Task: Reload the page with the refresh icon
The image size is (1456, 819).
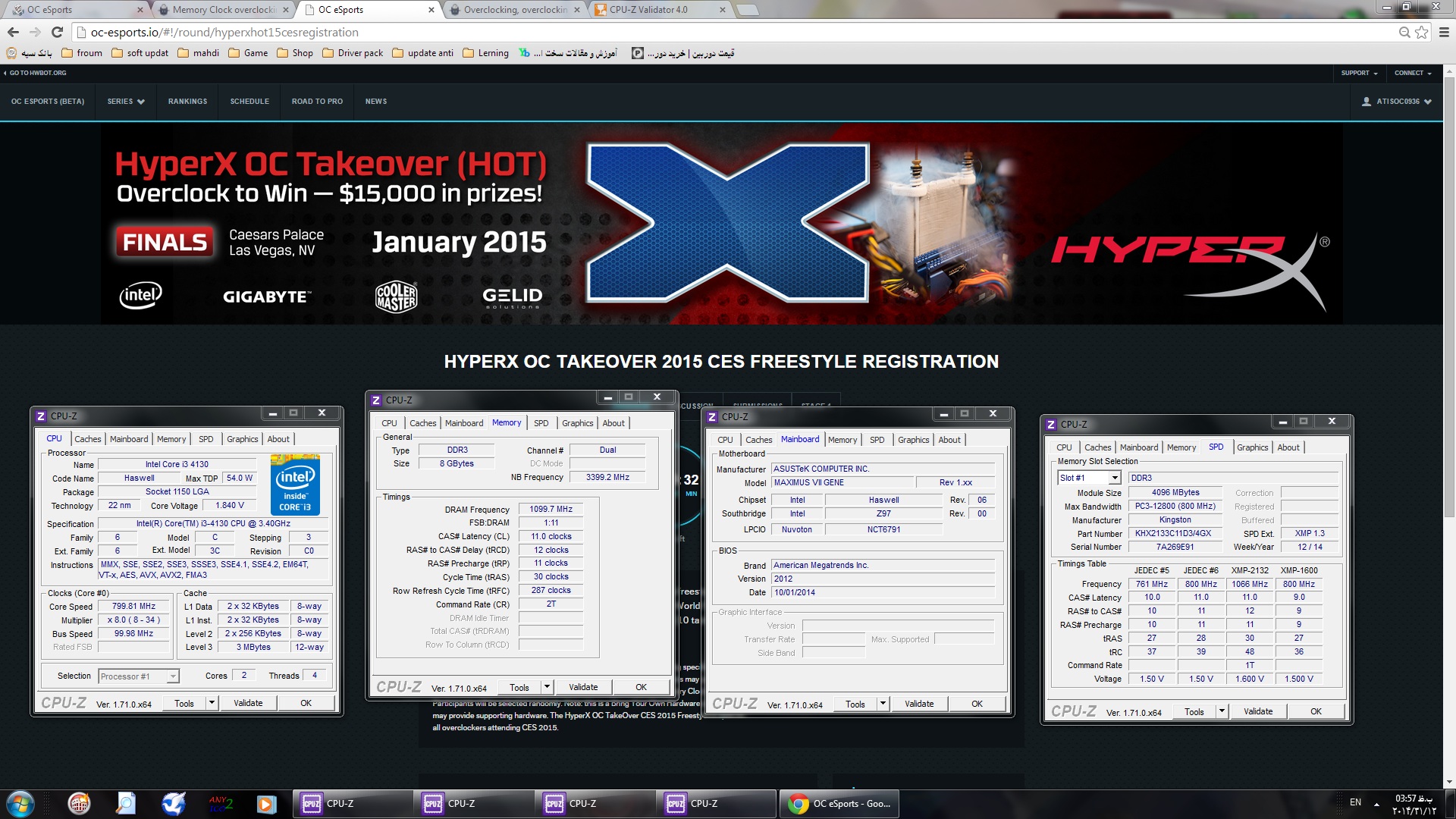Action: (x=57, y=32)
